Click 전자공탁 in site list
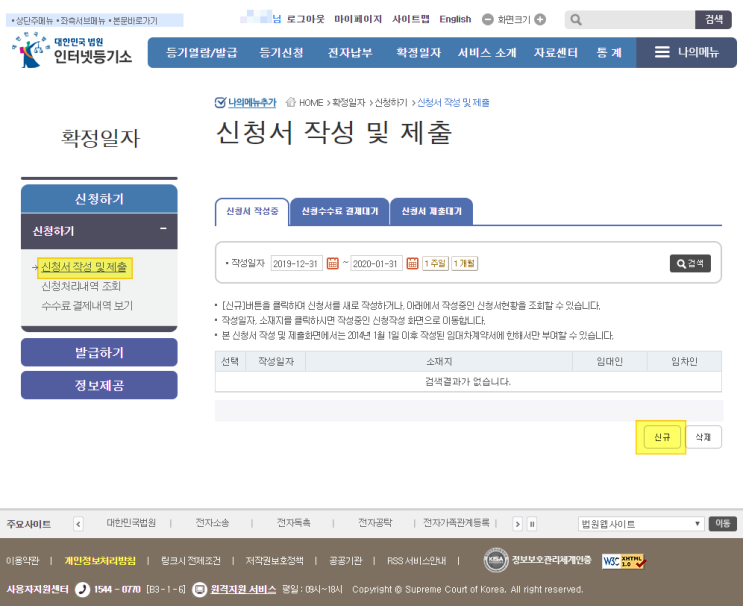743x606 pixels. pyautogui.click(x=375, y=523)
